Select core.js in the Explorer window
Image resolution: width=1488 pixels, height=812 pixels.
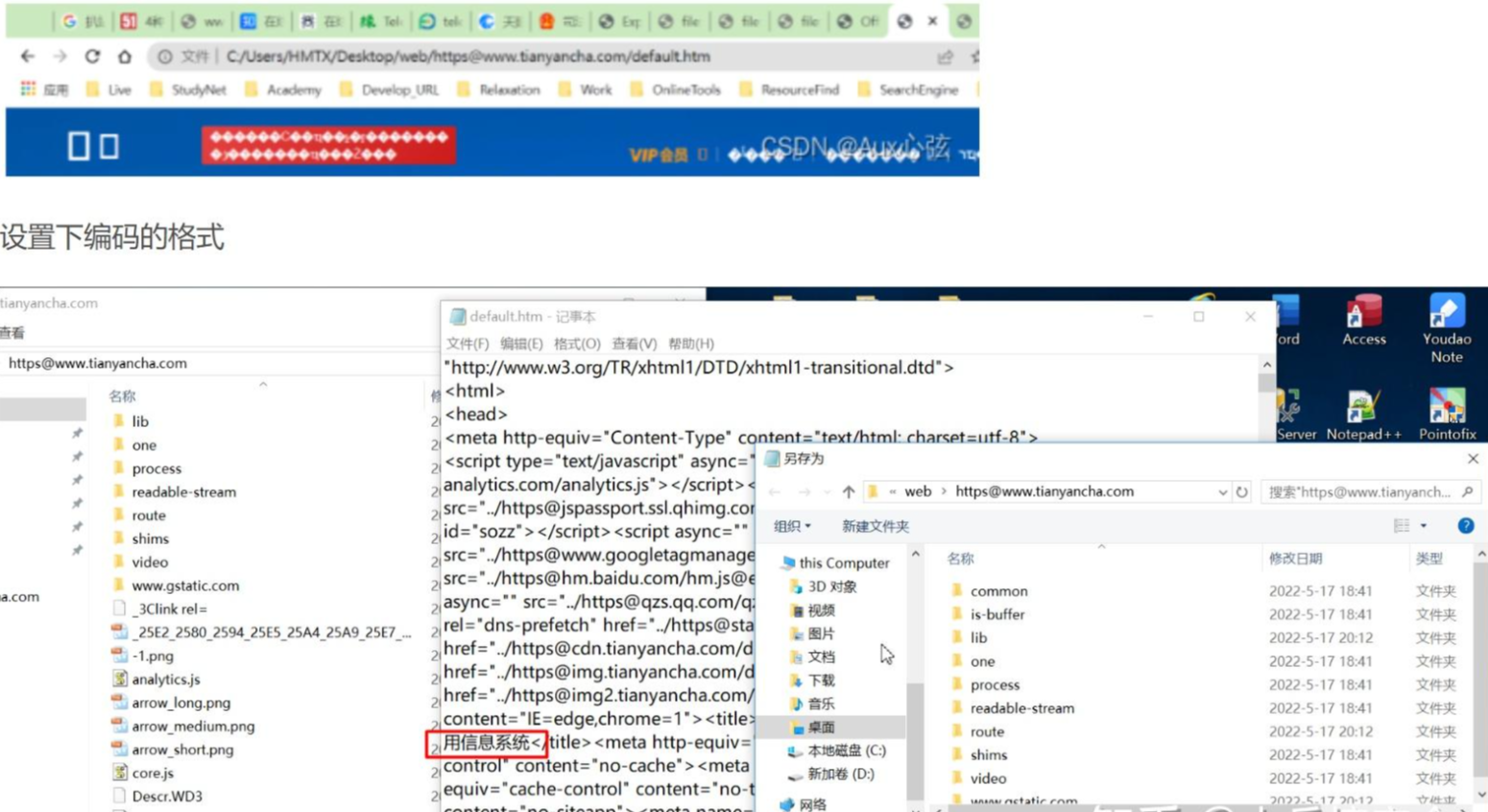(143, 773)
